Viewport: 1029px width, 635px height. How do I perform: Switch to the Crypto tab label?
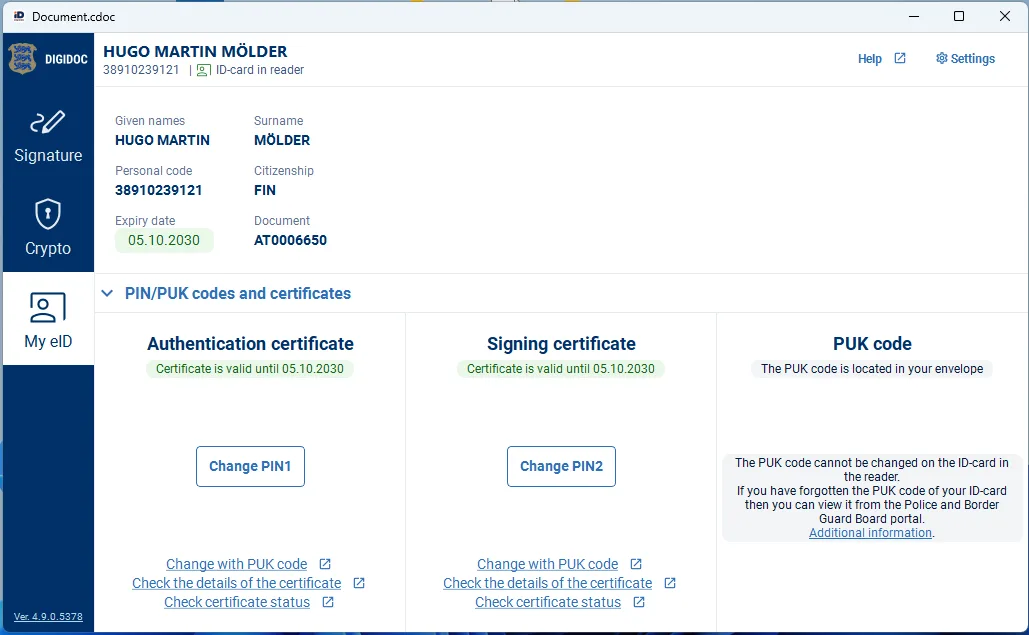(48, 249)
